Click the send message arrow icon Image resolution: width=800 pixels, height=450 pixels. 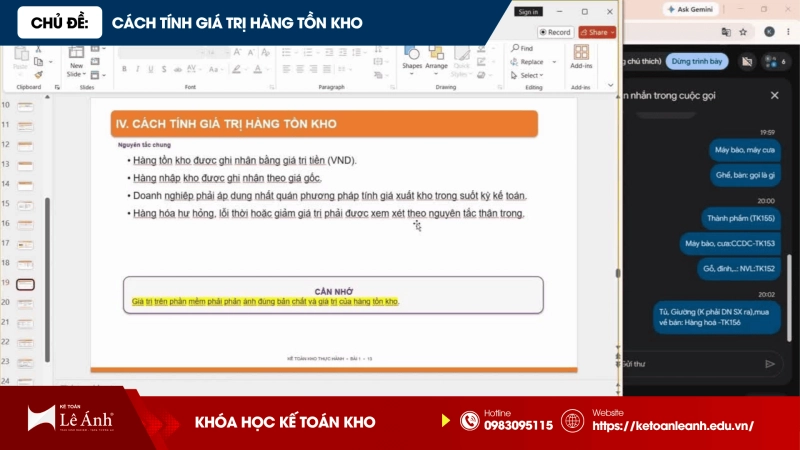pyautogui.click(x=770, y=364)
